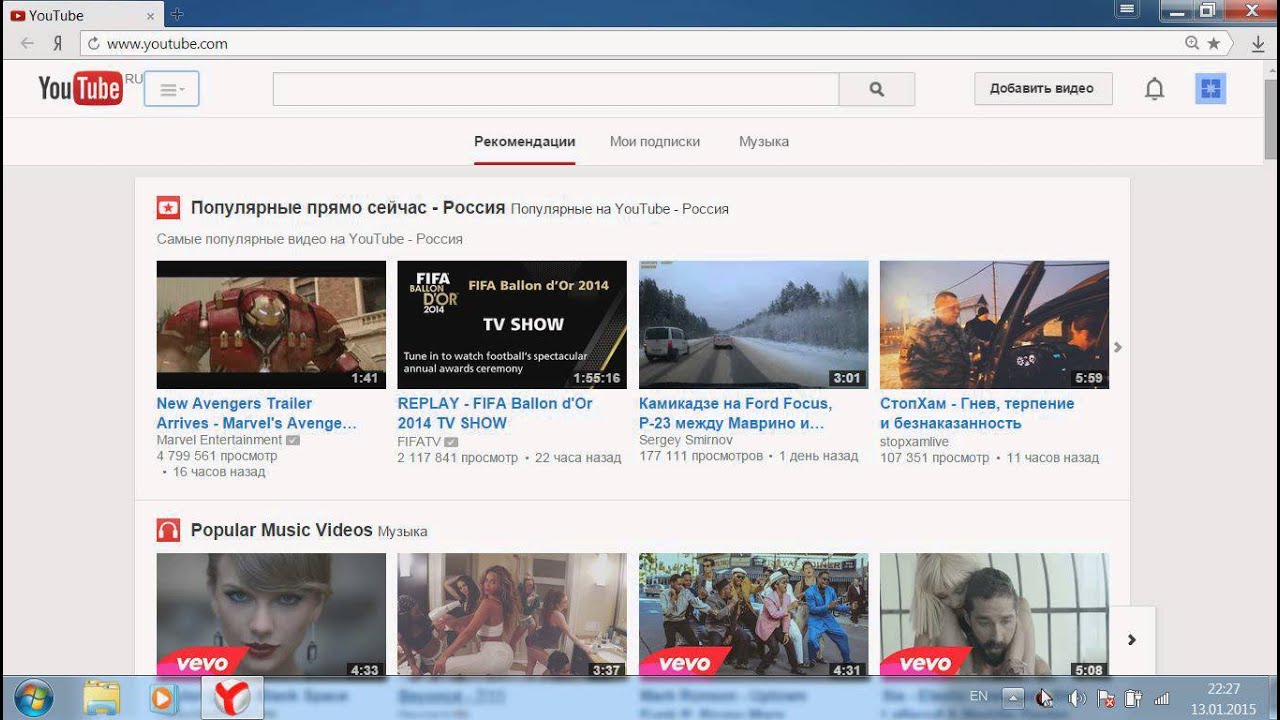
Task: Open New Avengers Trailer Arrives title link
Action: [257, 413]
